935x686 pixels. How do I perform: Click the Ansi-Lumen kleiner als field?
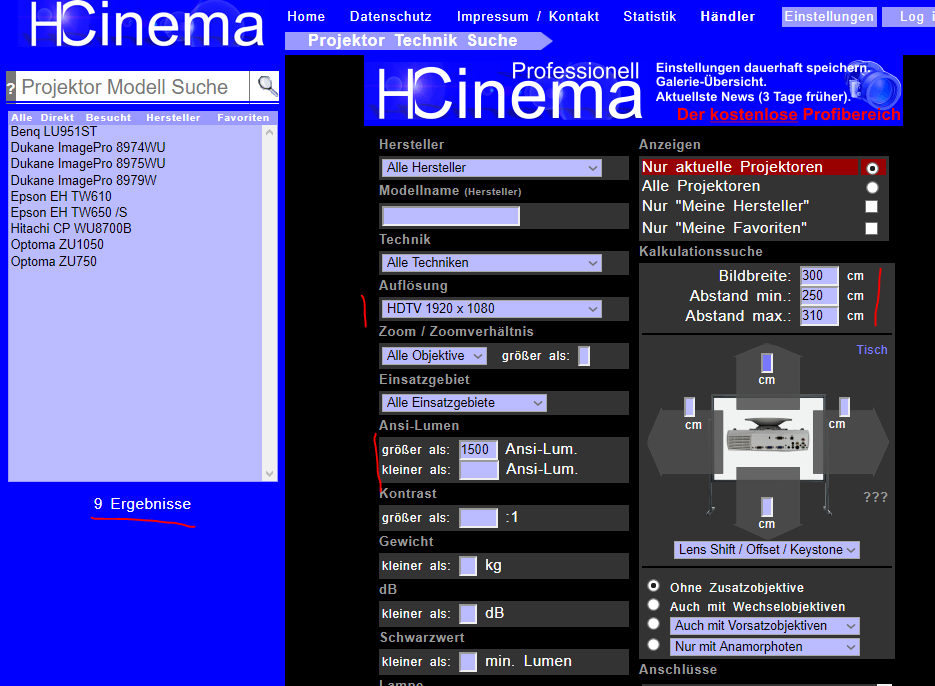click(x=478, y=469)
